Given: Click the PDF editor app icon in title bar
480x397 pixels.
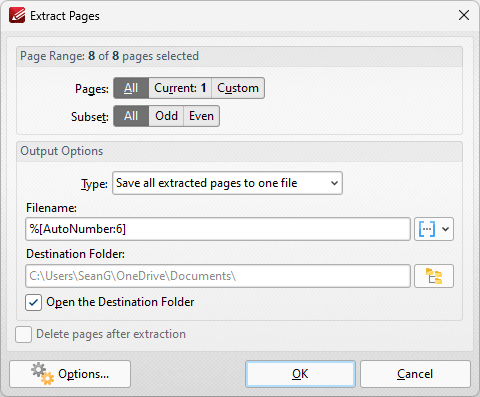Looking at the screenshot, I should pyautogui.click(x=17, y=15).
